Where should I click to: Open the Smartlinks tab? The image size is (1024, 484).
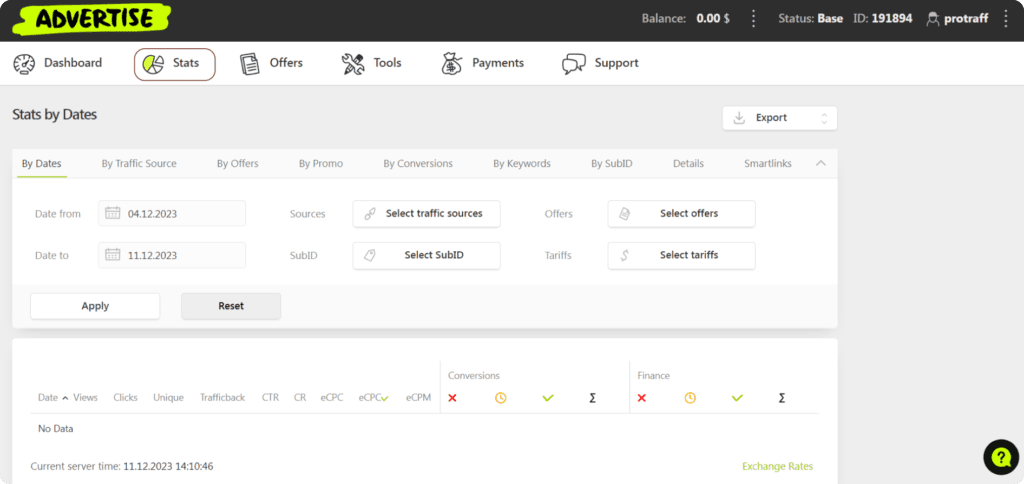(x=769, y=164)
